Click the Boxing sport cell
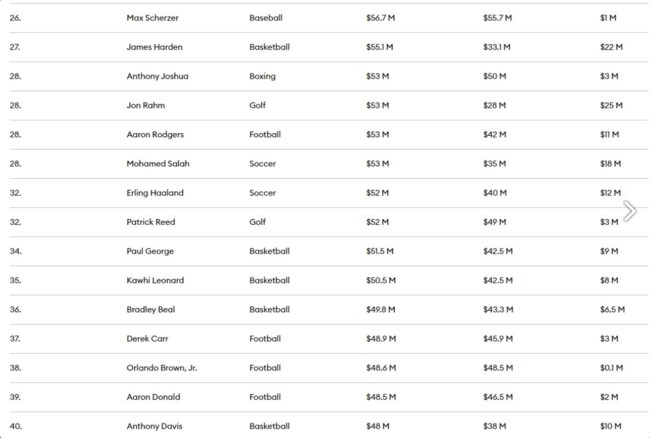This screenshot has height=438, width=650. pos(262,76)
